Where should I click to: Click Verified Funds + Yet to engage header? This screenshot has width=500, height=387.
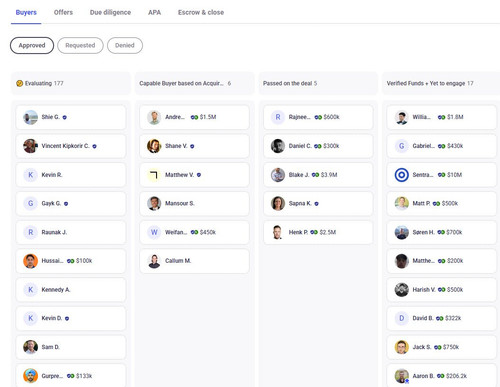click(x=441, y=83)
